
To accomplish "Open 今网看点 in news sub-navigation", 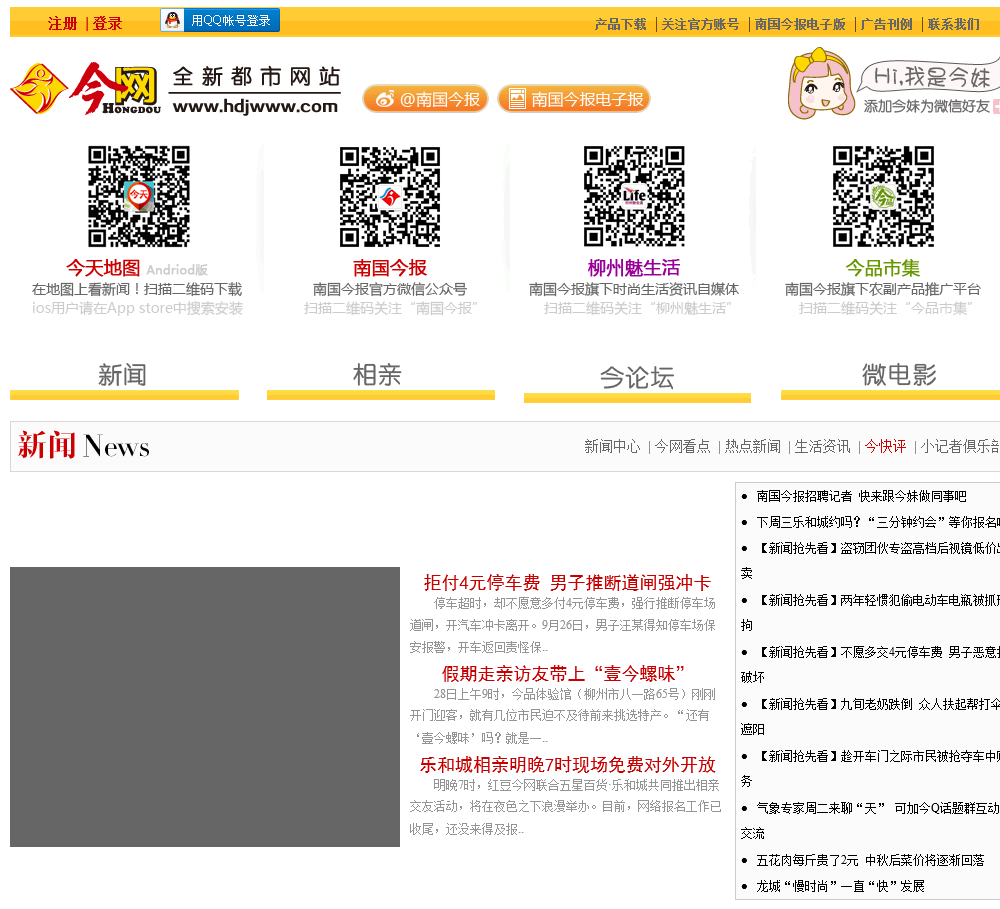I will coord(682,447).
